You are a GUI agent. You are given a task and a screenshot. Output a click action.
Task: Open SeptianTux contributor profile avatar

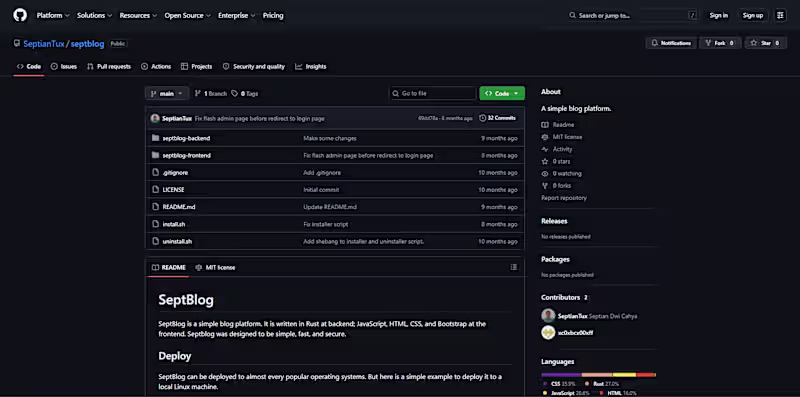548,316
